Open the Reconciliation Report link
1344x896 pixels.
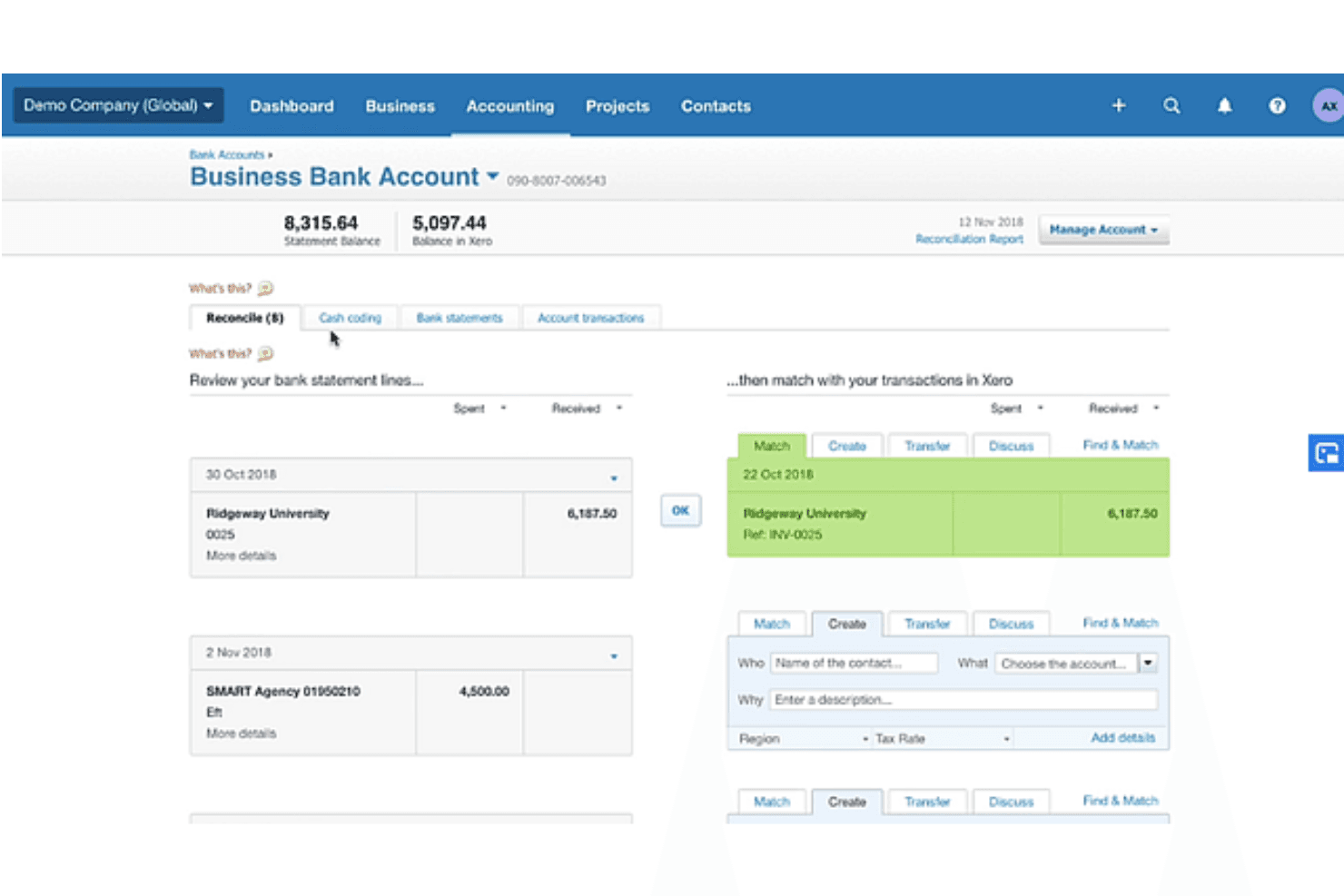coord(969,239)
